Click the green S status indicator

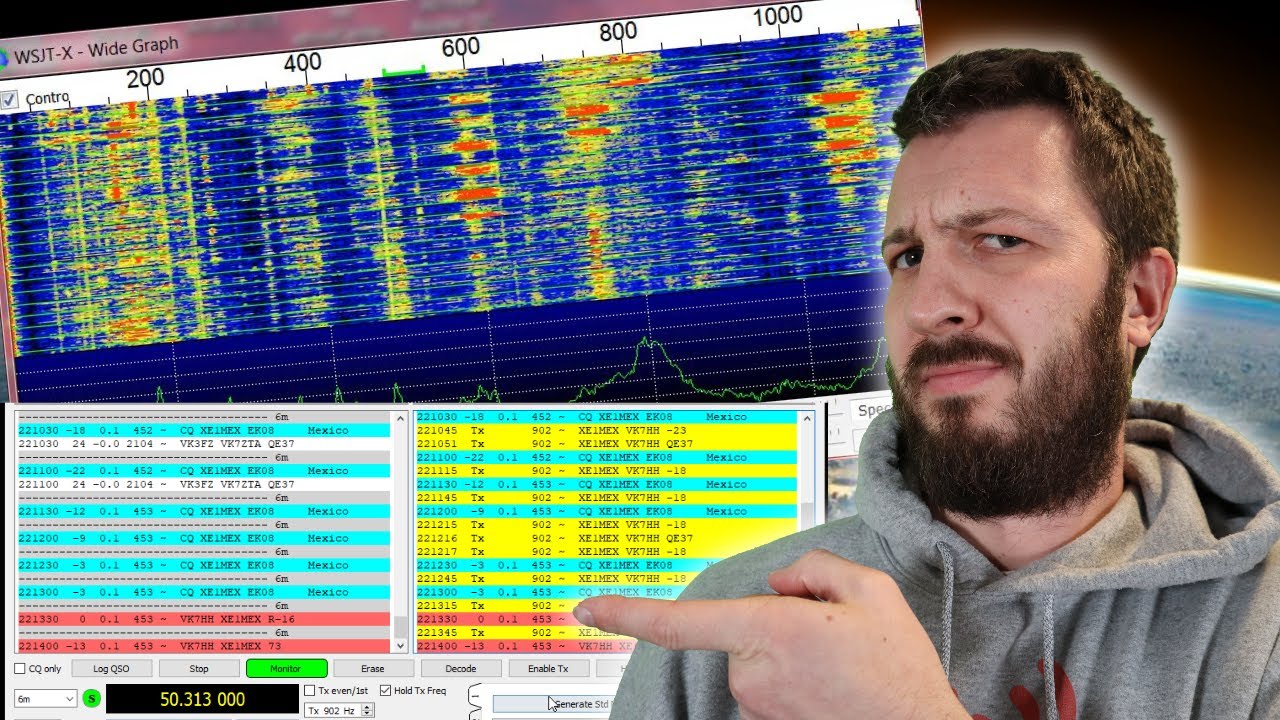(x=92, y=699)
